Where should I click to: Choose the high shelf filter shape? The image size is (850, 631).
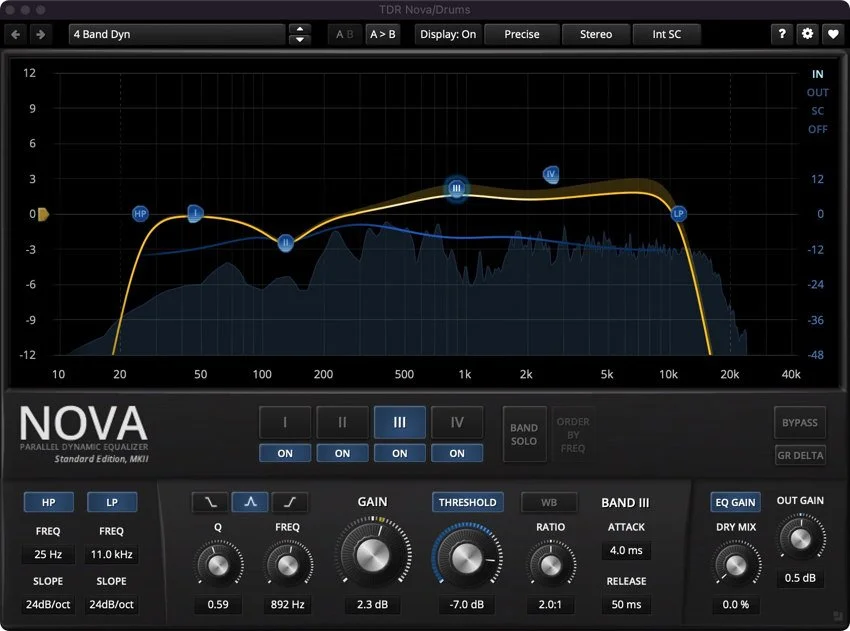[289, 503]
